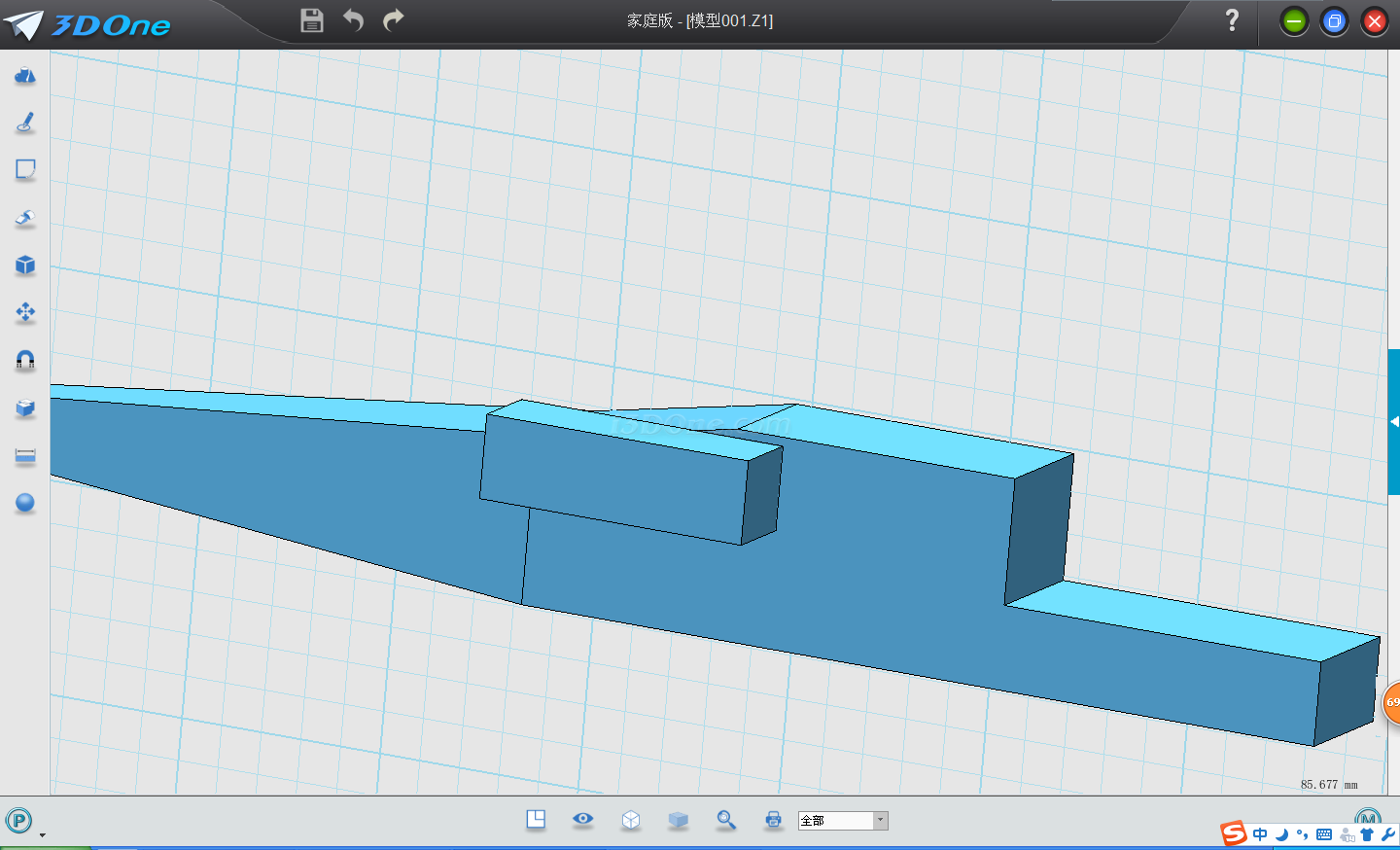Screen dimensions: 1400x850
Task: Open the 3DOne logo main menu
Action: pyautogui.click(x=87, y=24)
